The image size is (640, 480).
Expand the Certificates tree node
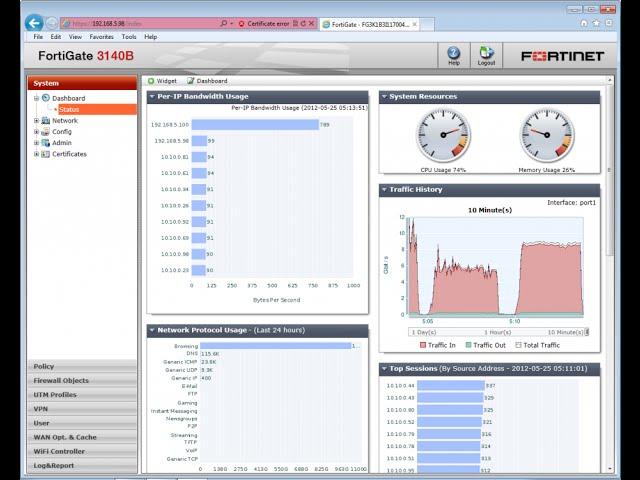pyautogui.click(x=36, y=154)
